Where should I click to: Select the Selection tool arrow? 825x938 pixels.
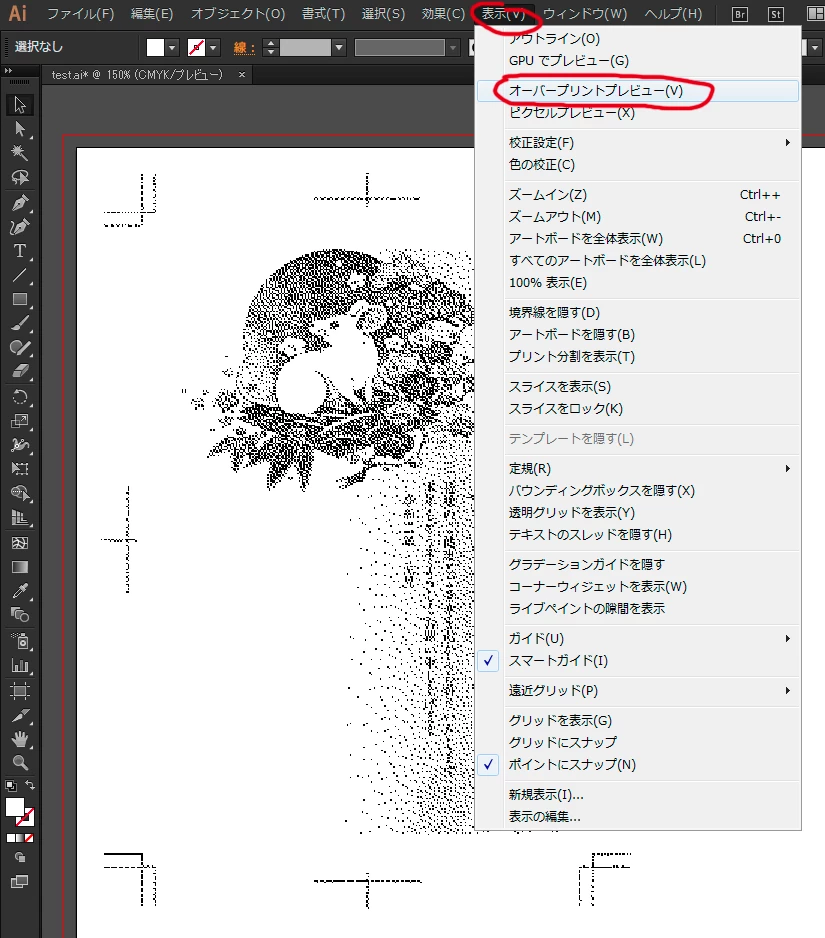pos(20,105)
